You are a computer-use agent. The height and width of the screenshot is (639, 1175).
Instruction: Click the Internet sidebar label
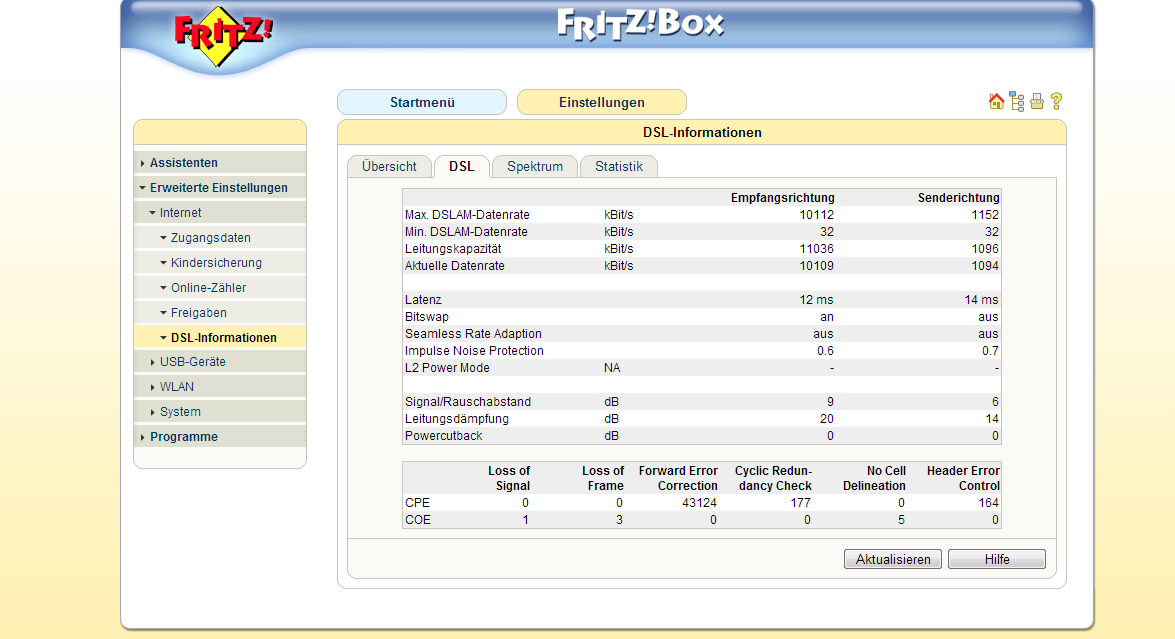click(x=181, y=213)
